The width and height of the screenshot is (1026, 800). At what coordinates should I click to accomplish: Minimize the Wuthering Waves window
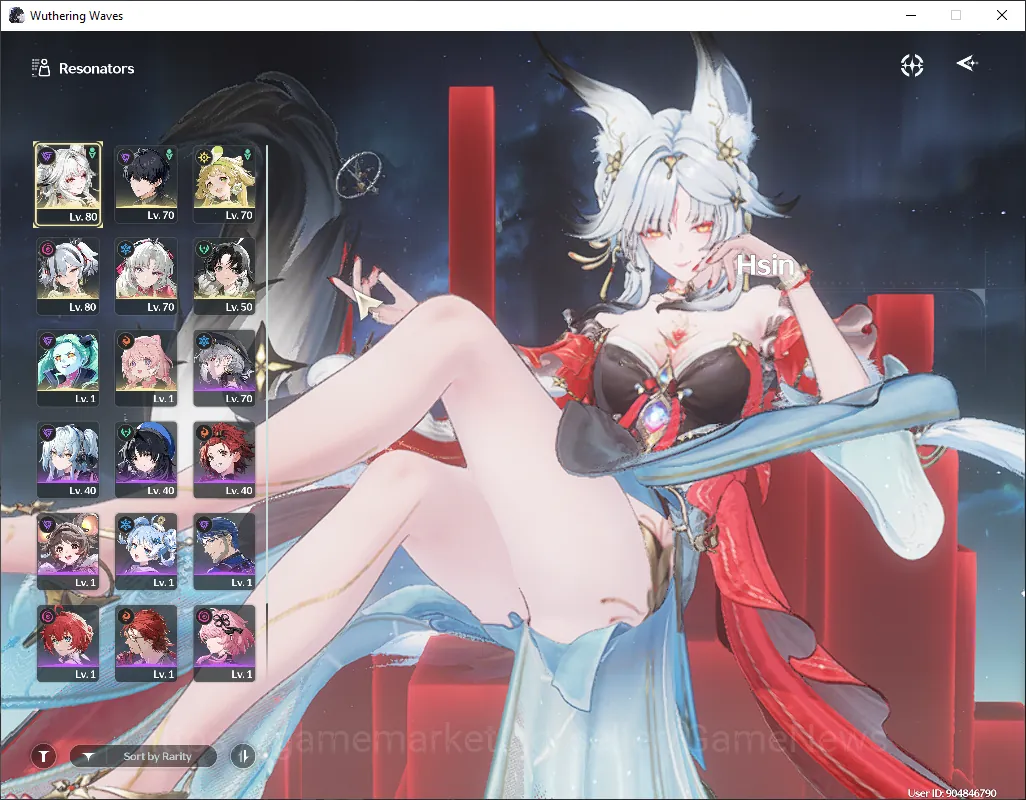coord(910,15)
